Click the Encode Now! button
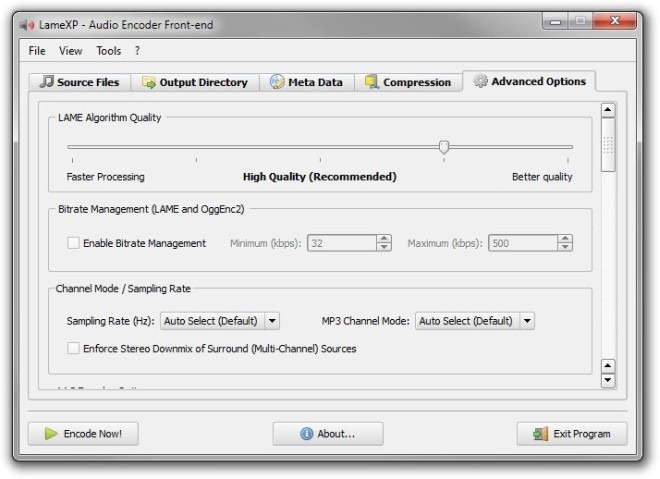 (x=83, y=434)
